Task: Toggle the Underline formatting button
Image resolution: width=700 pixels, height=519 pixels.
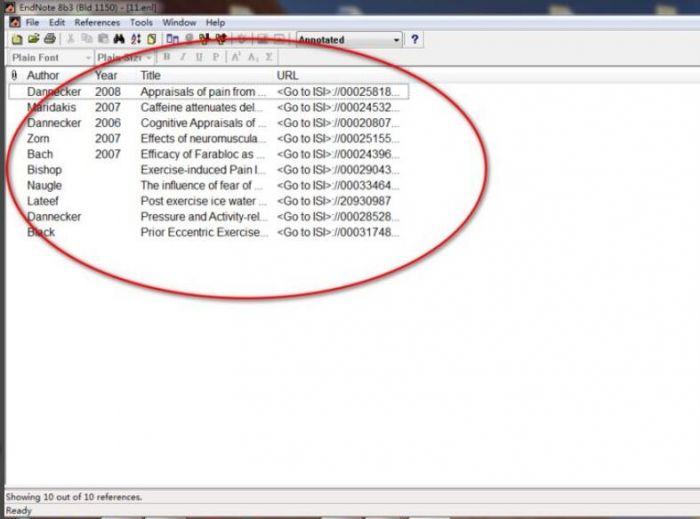Action: tap(200, 58)
